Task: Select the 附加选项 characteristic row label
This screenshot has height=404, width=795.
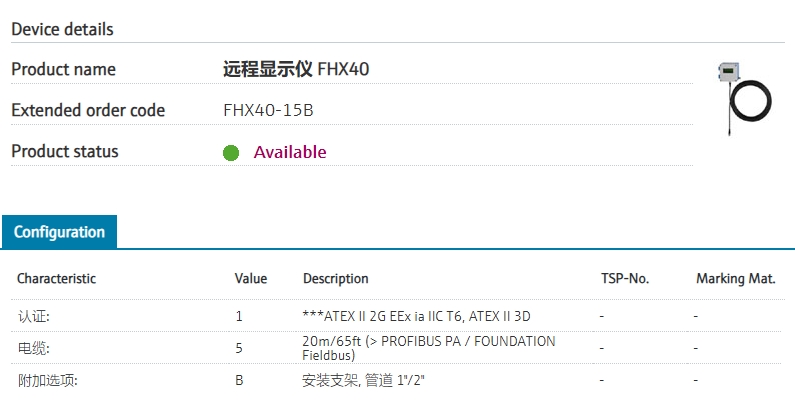Action: tap(47, 380)
